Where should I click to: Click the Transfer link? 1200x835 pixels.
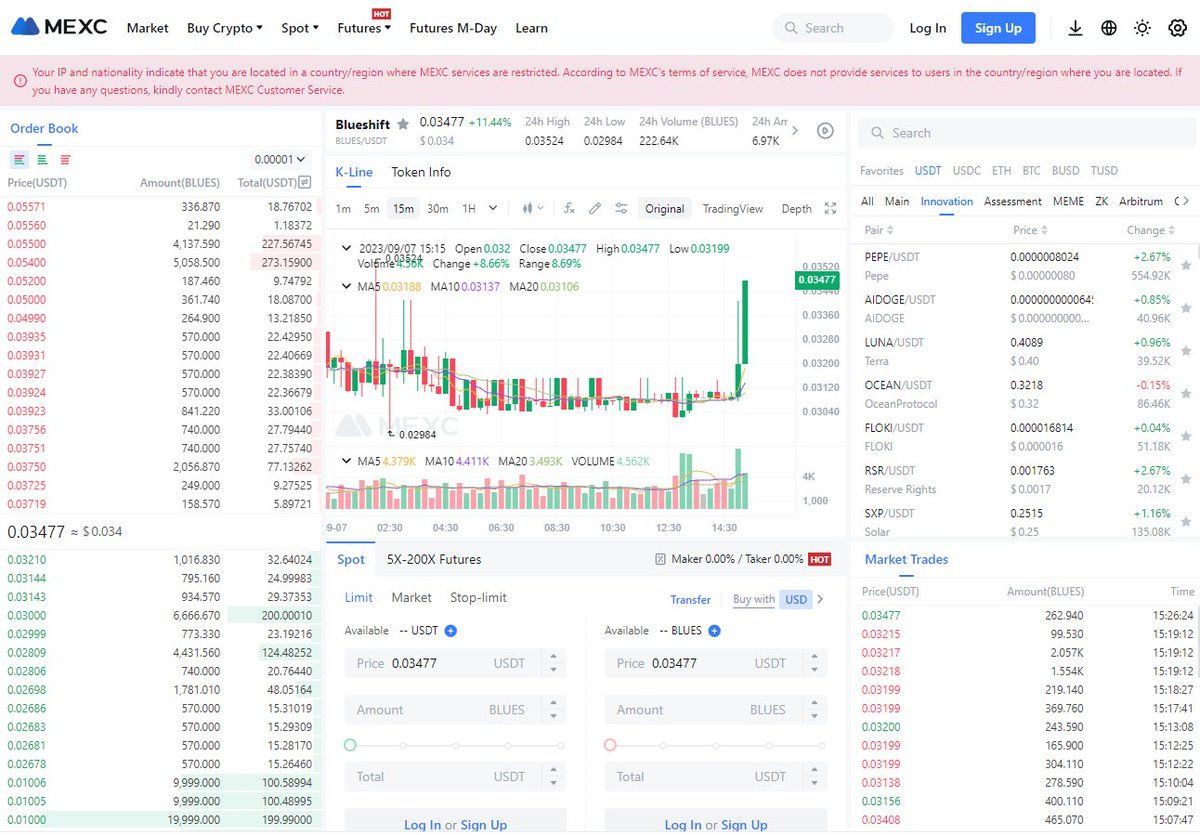click(690, 600)
